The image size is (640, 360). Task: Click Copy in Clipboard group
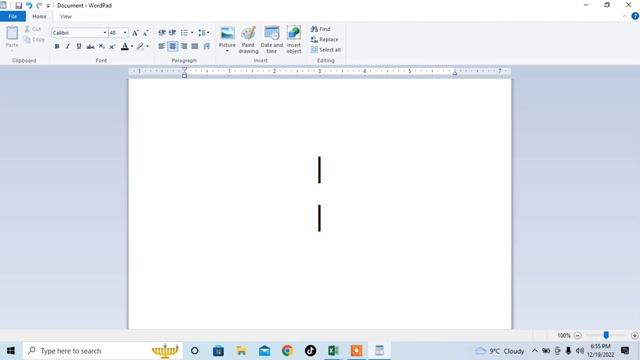click(34, 40)
